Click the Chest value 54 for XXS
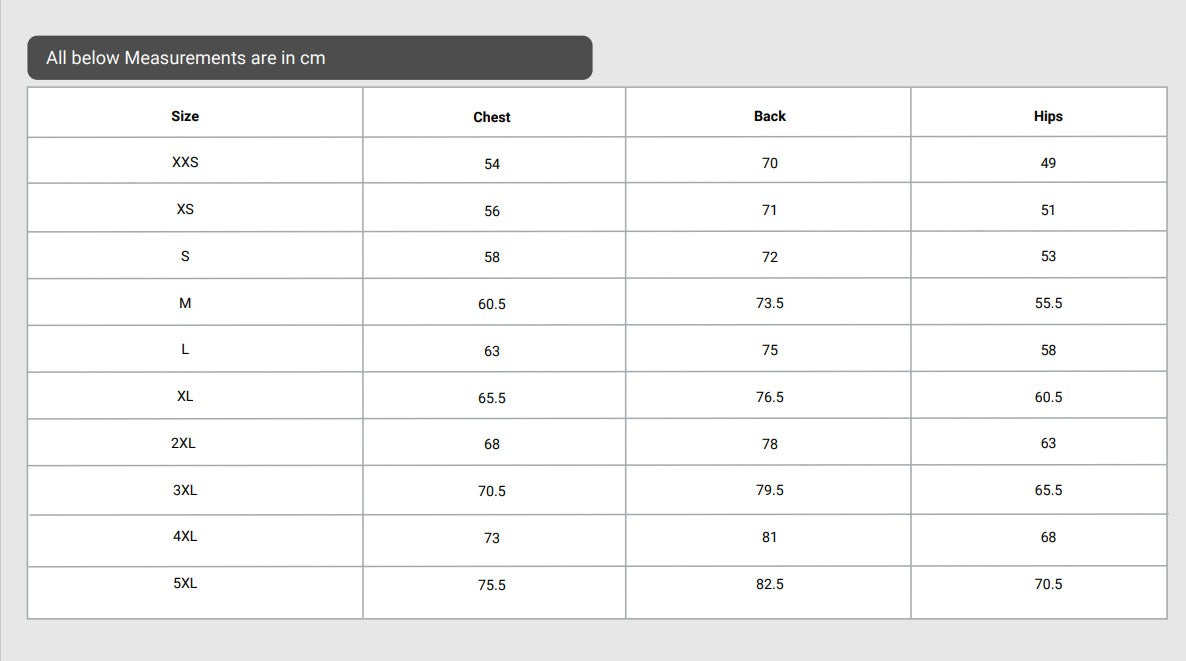1186x661 pixels. click(492, 164)
